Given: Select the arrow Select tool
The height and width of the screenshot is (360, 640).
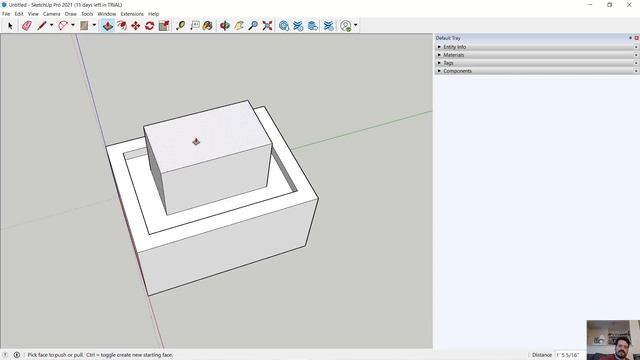Looking at the screenshot, I should point(10,26).
